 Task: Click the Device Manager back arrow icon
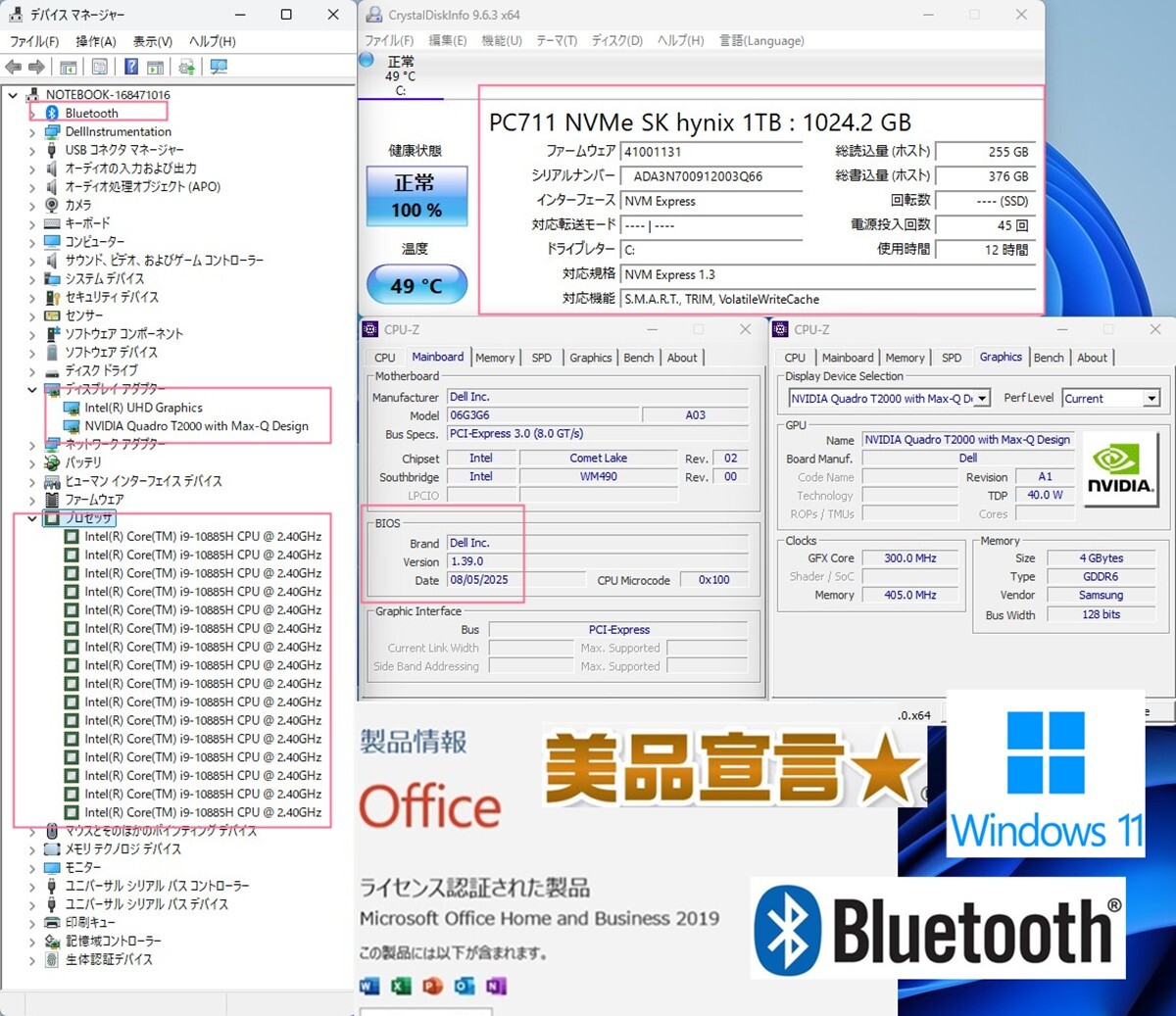(x=14, y=67)
